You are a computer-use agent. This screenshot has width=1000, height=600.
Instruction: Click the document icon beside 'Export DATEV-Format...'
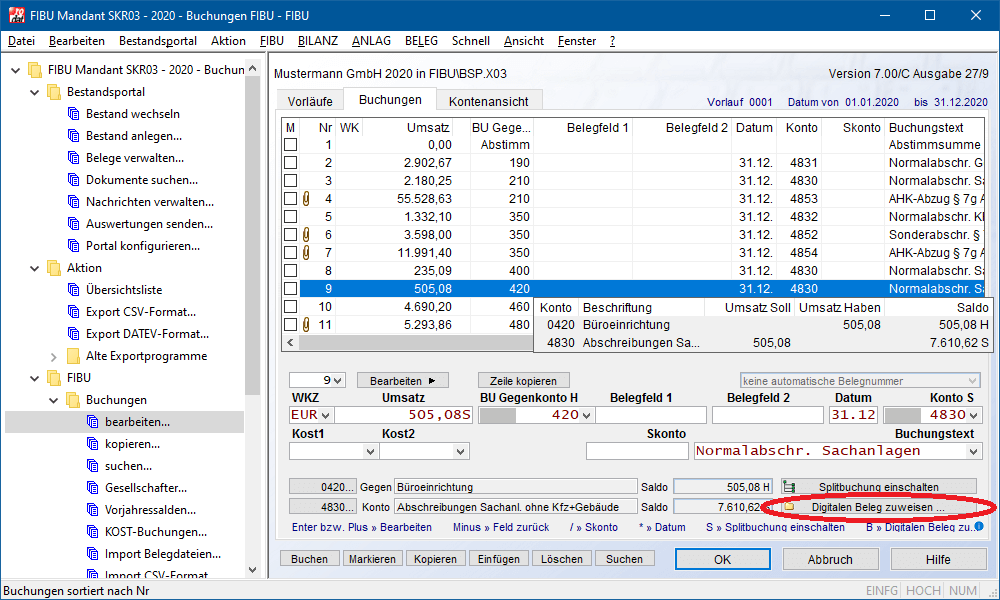[73, 334]
